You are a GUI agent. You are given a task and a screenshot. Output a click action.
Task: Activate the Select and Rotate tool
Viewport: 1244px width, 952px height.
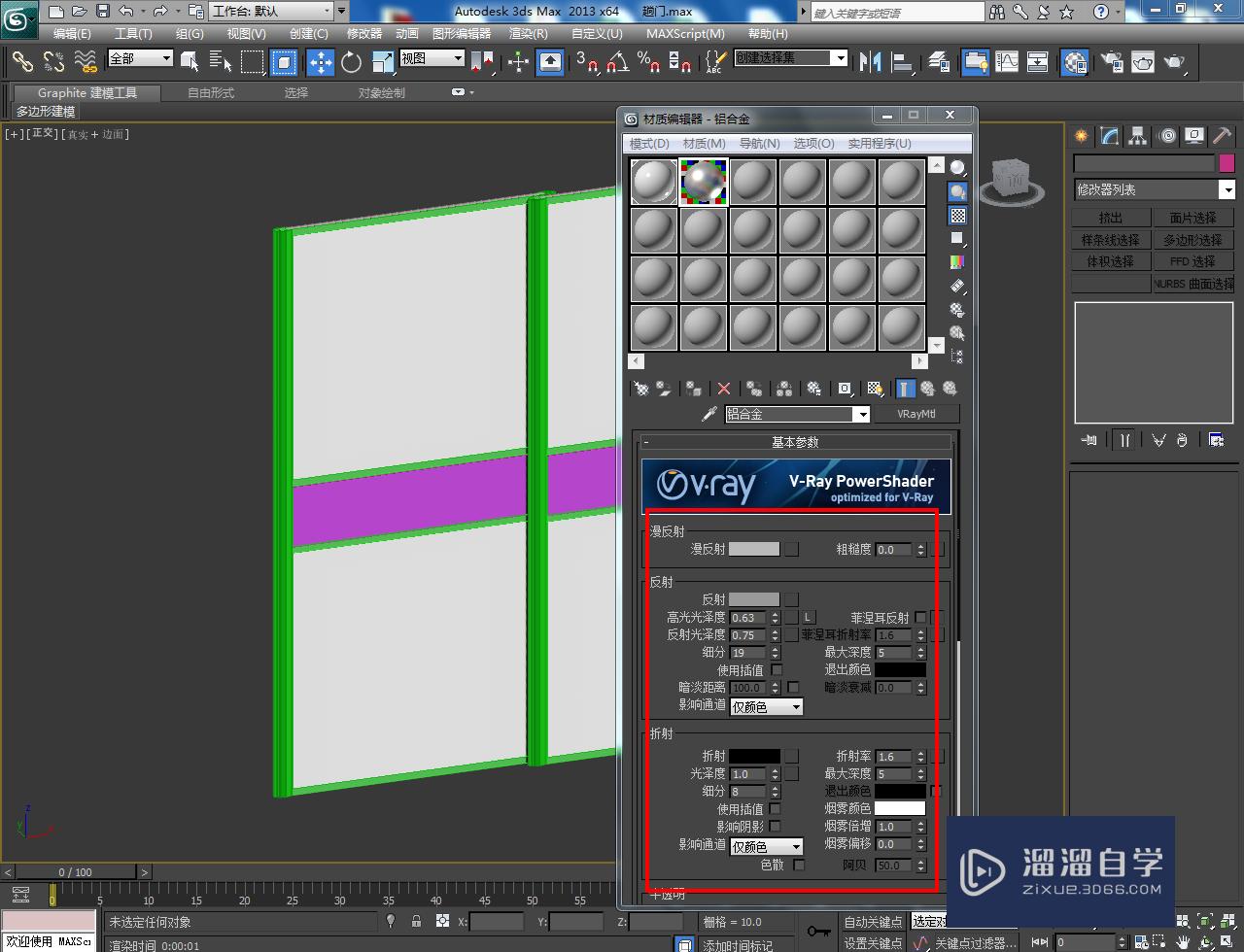[x=352, y=62]
